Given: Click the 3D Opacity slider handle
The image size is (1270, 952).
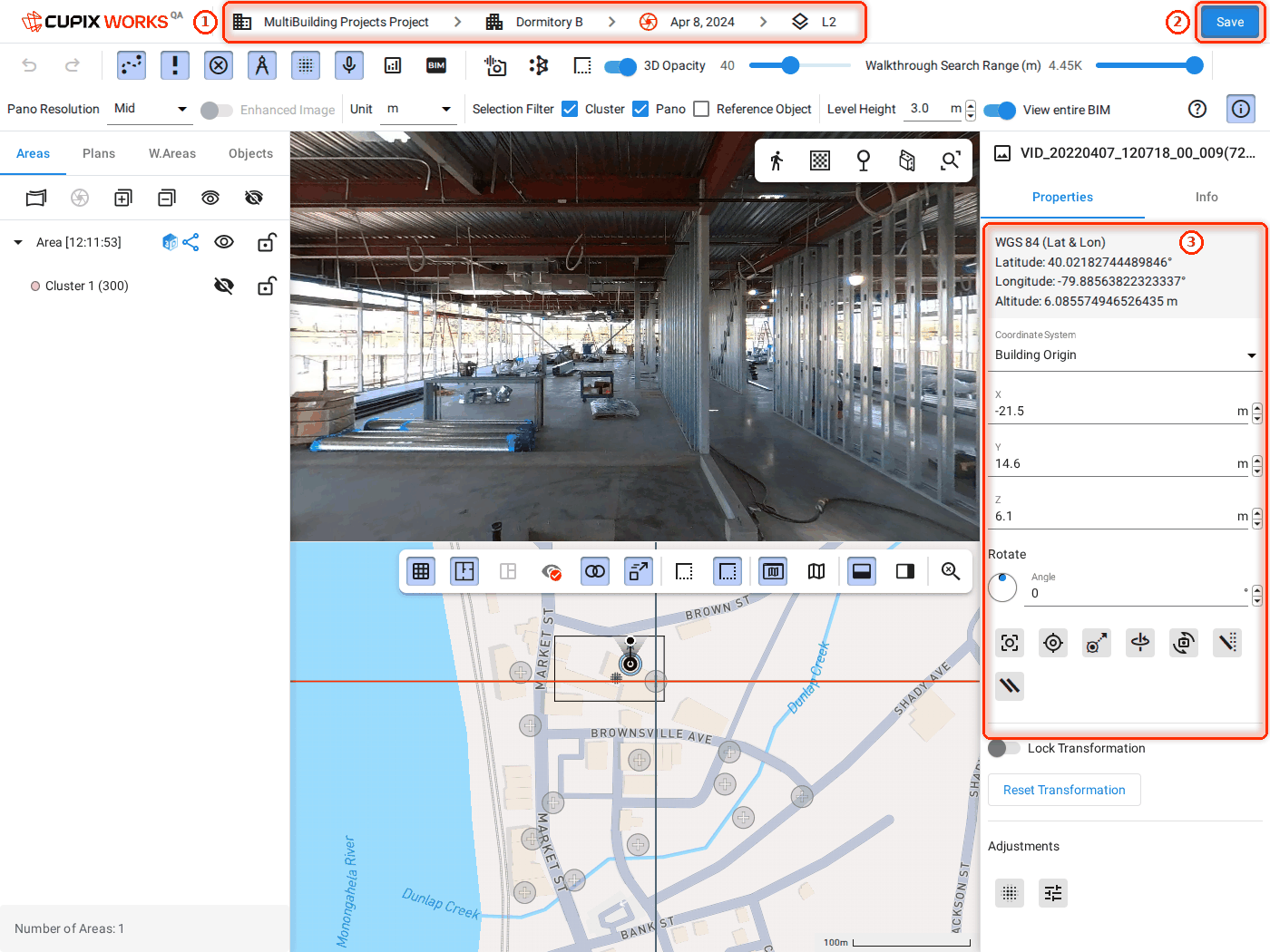Looking at the screenshot, I should point(790,65).
